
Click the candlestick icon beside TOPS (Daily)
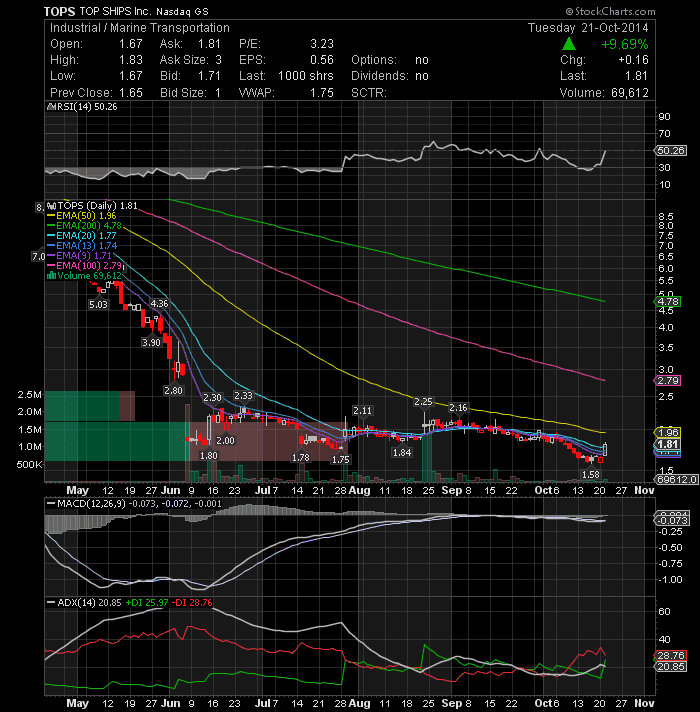51,206
